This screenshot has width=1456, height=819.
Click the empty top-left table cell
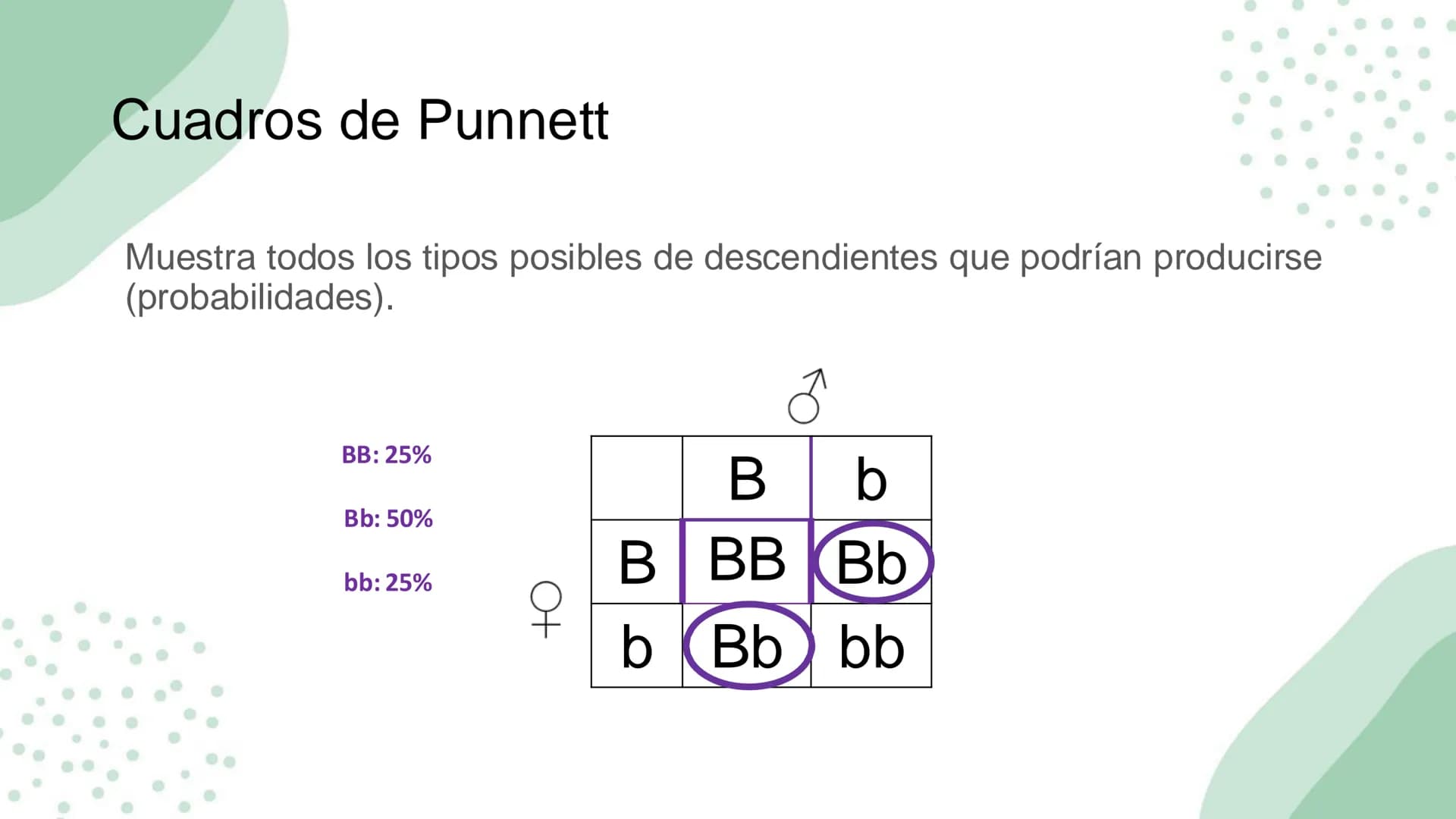pyautogui.click(x=637, y=478)
